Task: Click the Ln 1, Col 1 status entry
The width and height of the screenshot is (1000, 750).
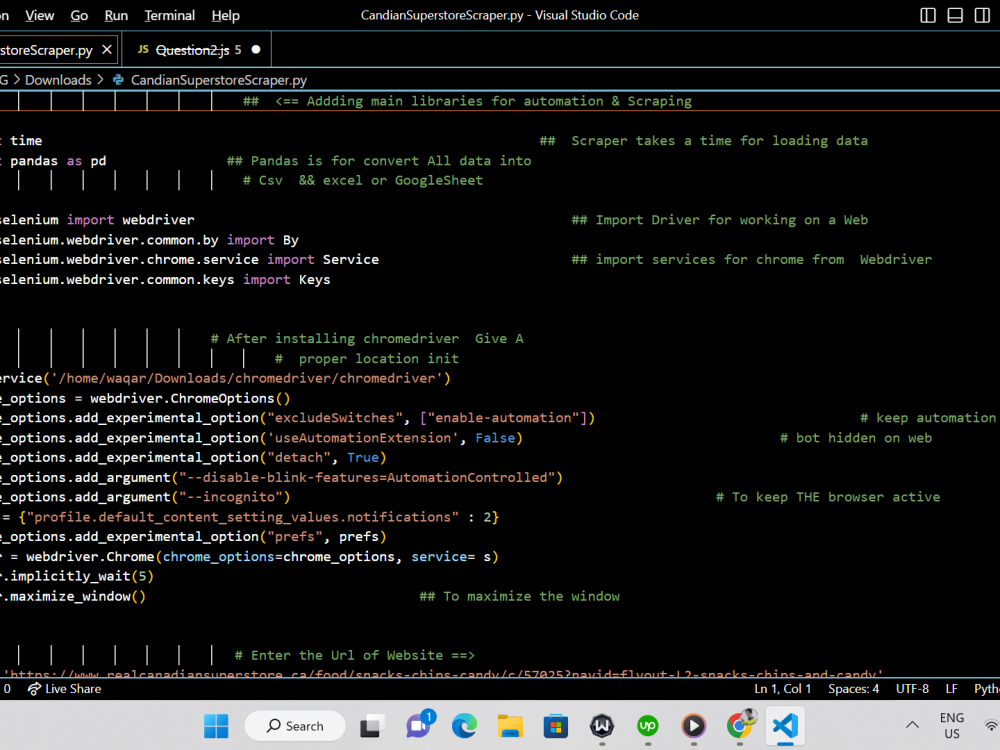Action: point(783,689)
